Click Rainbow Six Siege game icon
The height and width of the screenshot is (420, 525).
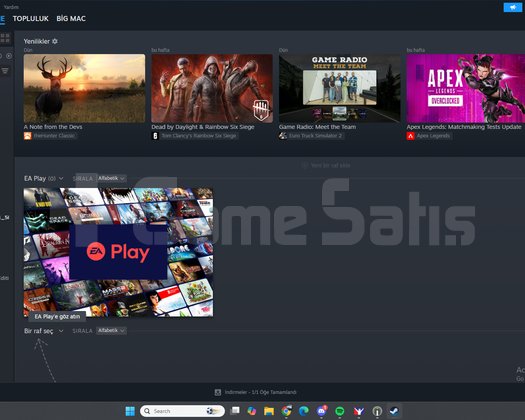click(x=155, y=136)
